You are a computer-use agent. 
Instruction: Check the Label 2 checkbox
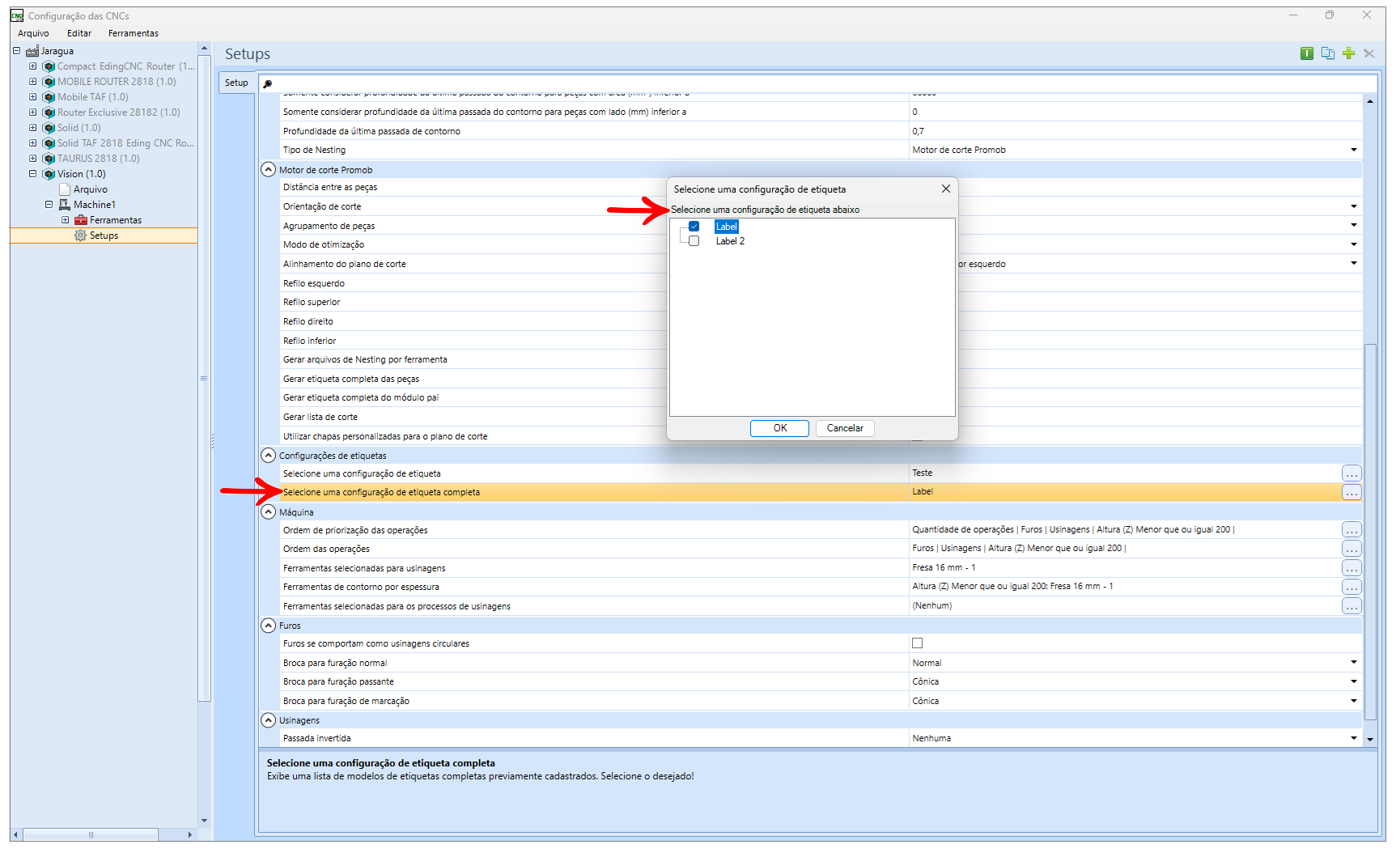click(694, 241)
